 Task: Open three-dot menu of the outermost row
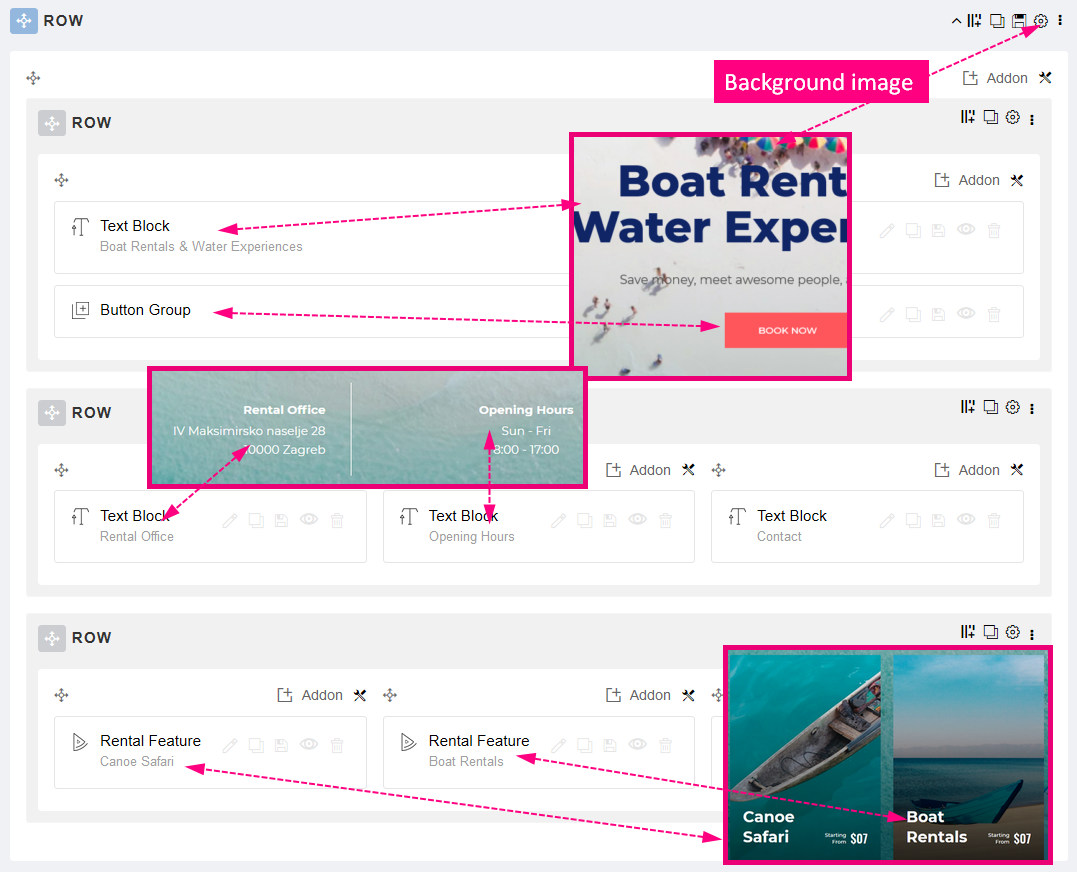click(x=1060, y=21)
